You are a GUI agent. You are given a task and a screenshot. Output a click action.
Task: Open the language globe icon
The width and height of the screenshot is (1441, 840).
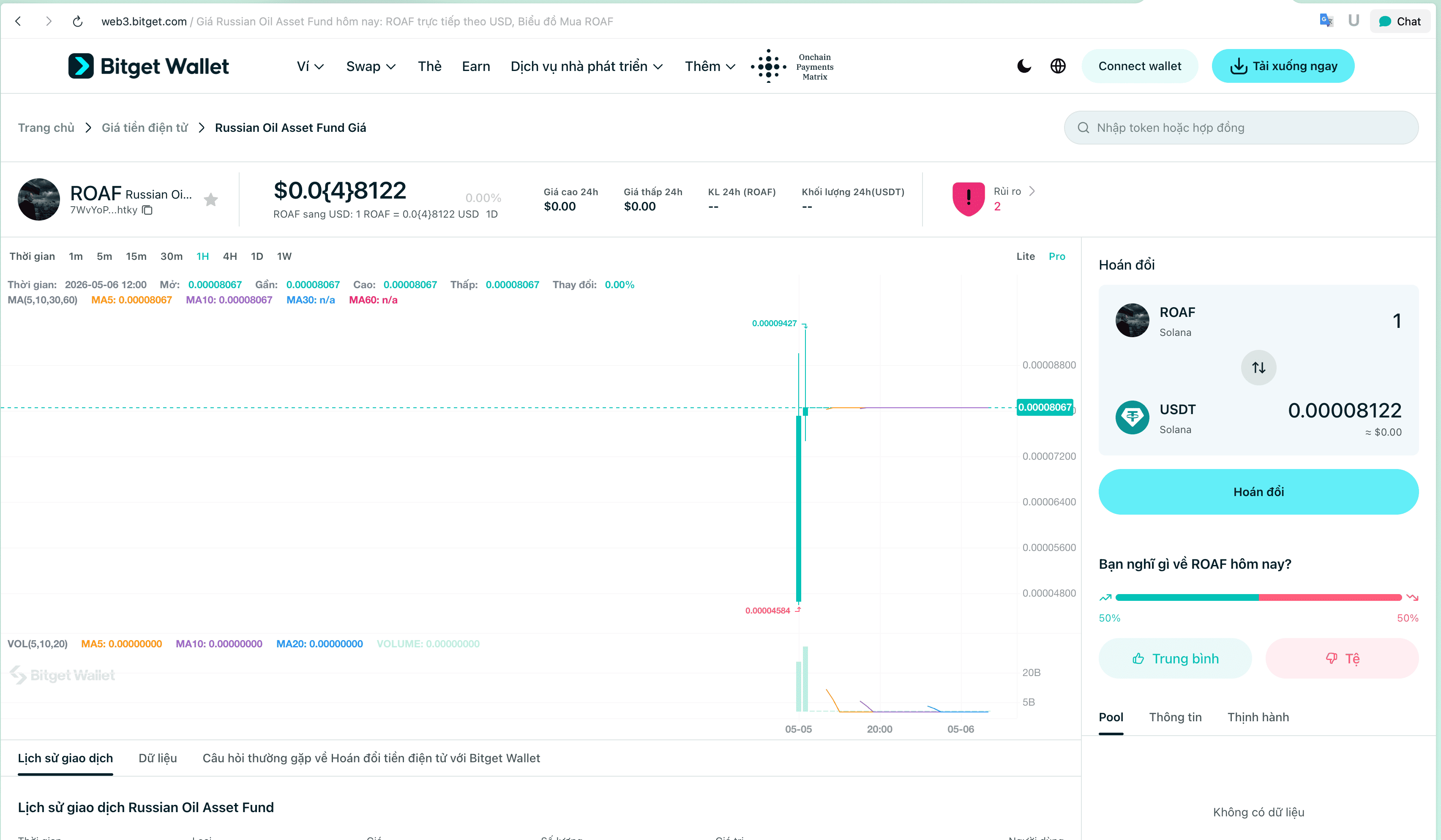1058,66
